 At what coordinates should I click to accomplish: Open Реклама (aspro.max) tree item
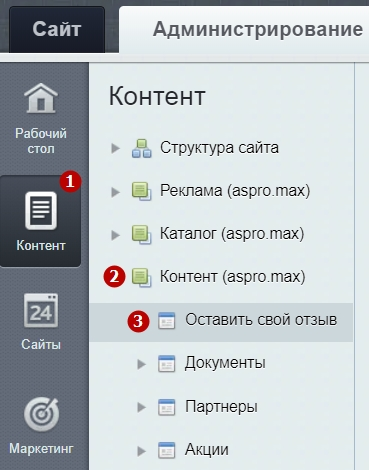235,191
